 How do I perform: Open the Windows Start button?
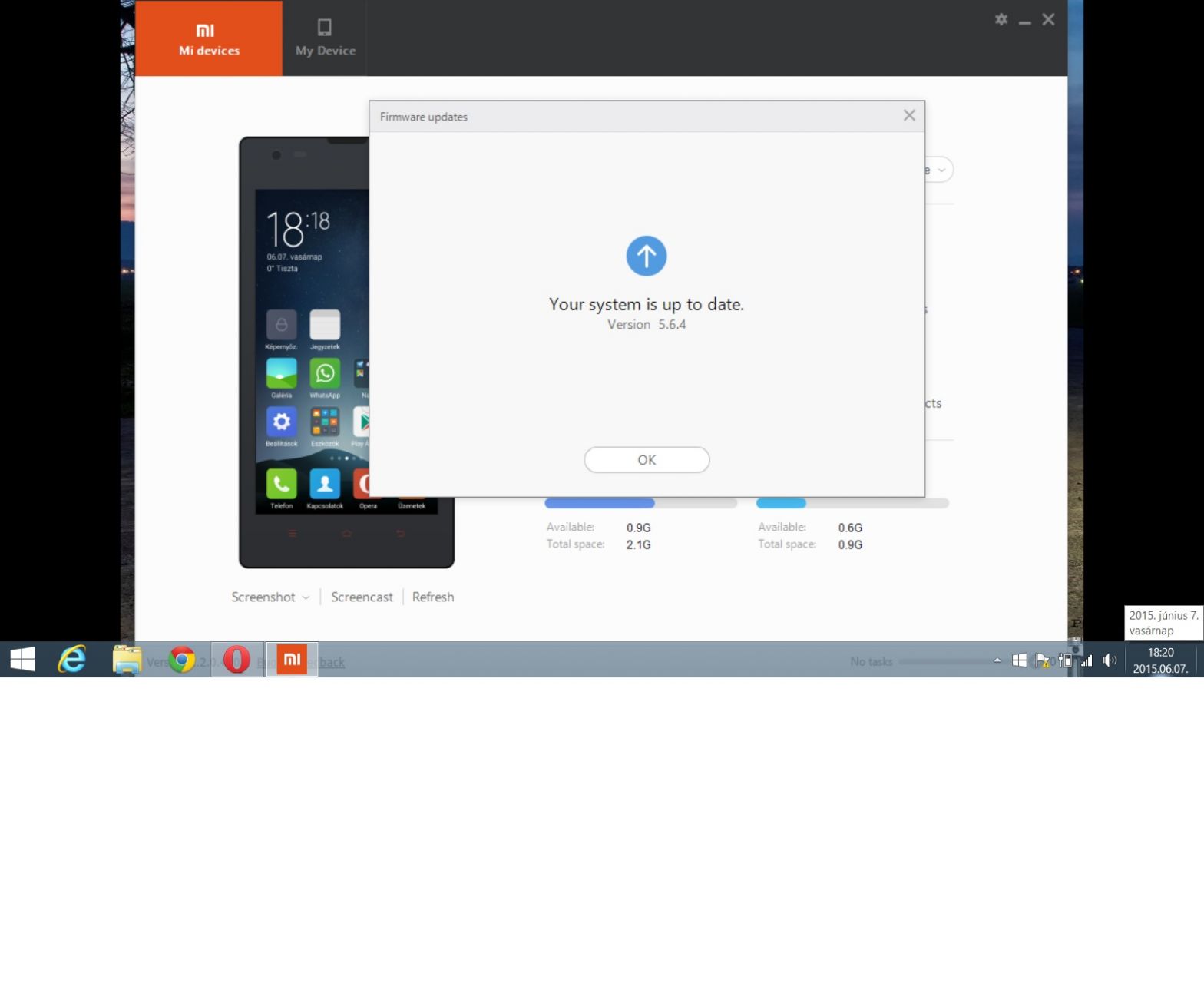pos(22,659)
